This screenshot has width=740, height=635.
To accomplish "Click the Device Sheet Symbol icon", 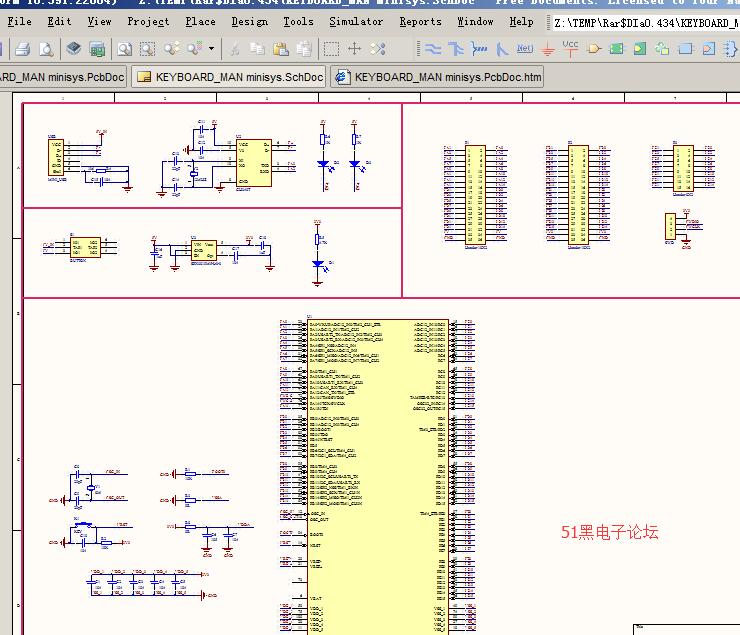I will (663, 49).
